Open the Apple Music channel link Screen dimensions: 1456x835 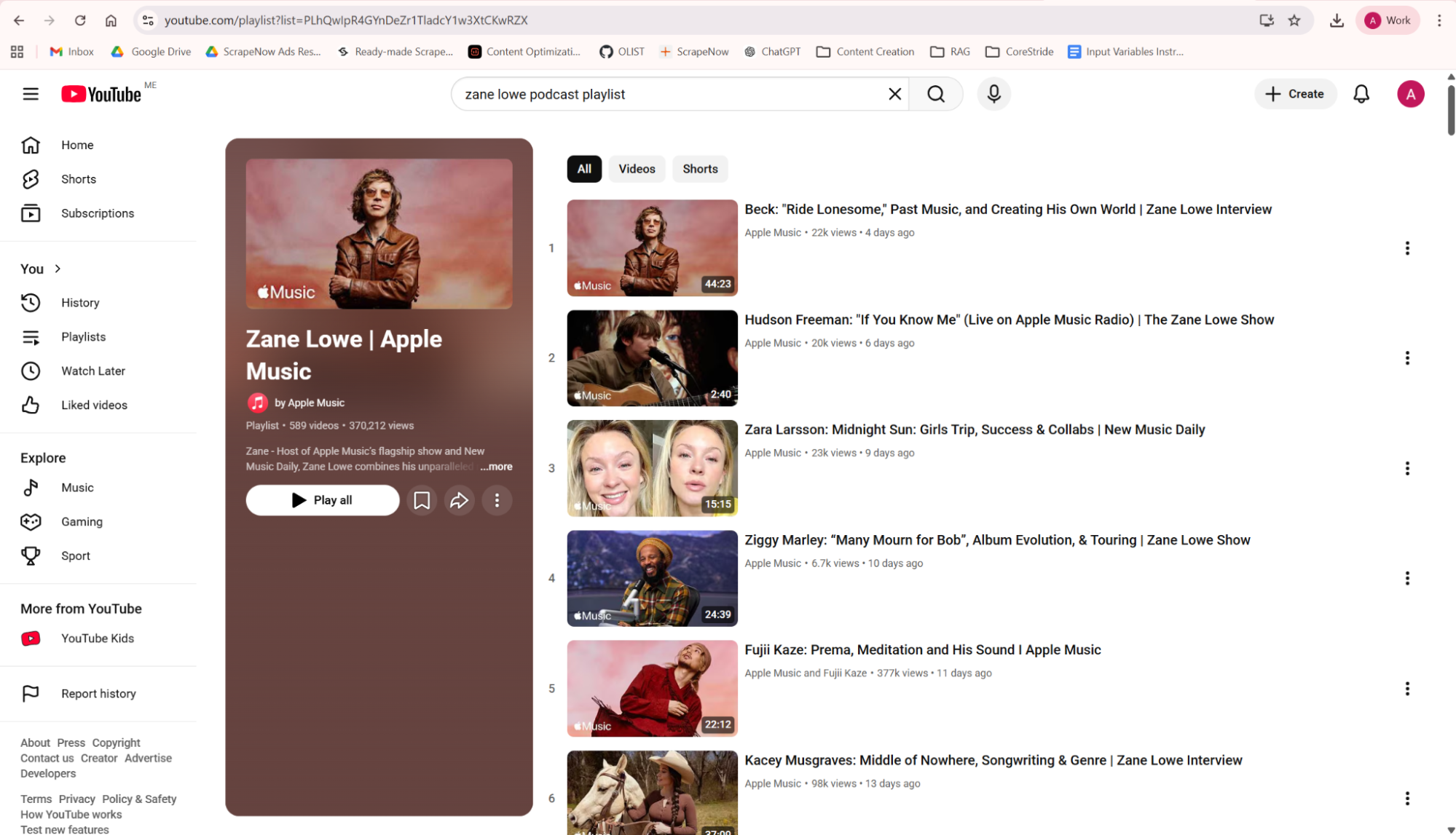[x=309, y=403]
